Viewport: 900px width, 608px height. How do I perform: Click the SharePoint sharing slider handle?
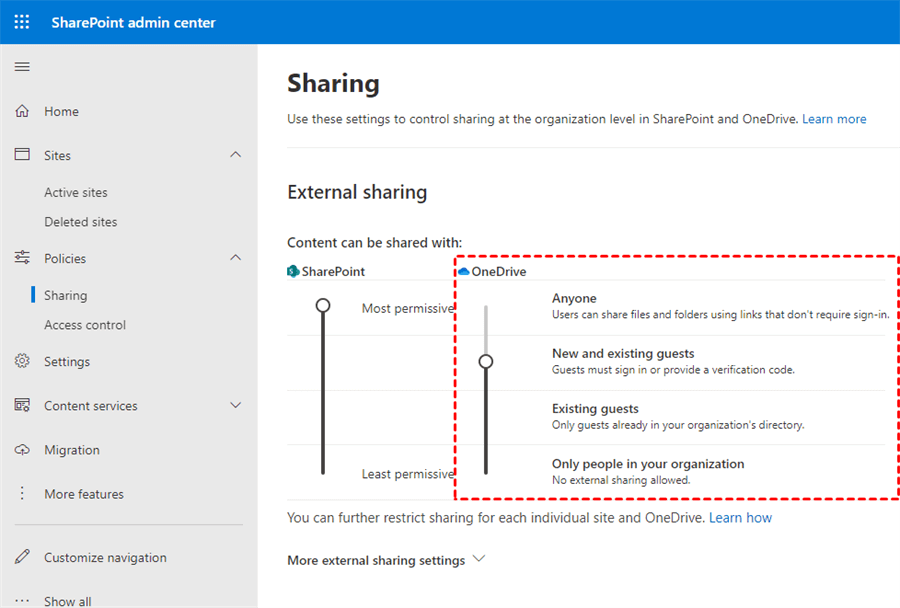pos(323,305)
